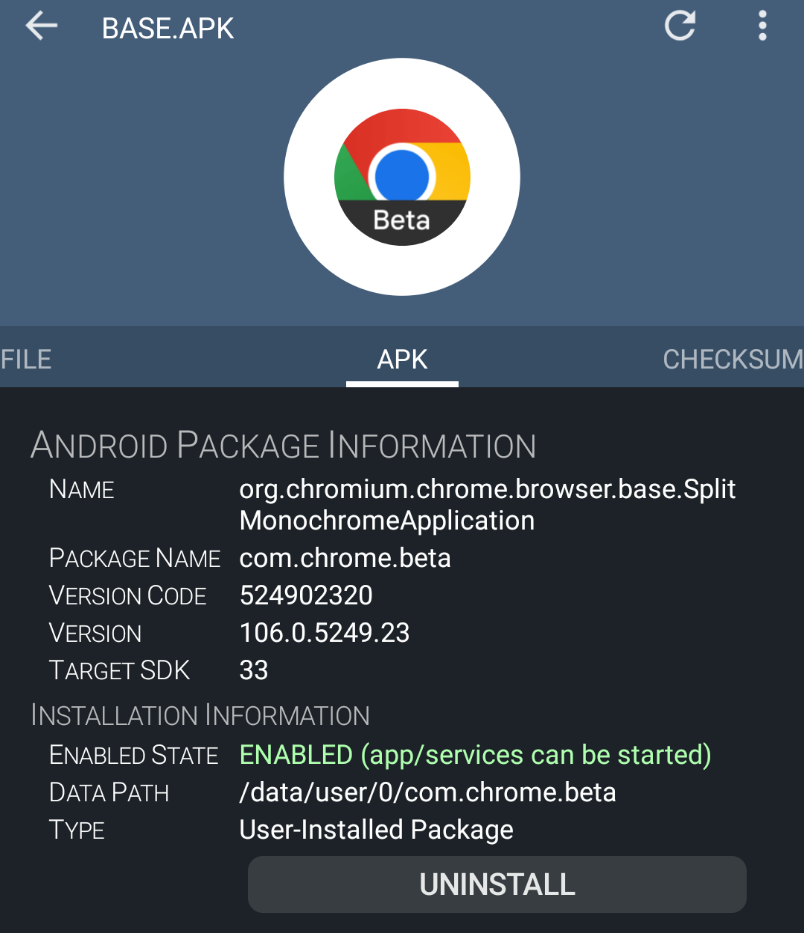This screenshot has height=933, width=804.
Task: Tap the green ENABLED state text
Action: [475, 754]
